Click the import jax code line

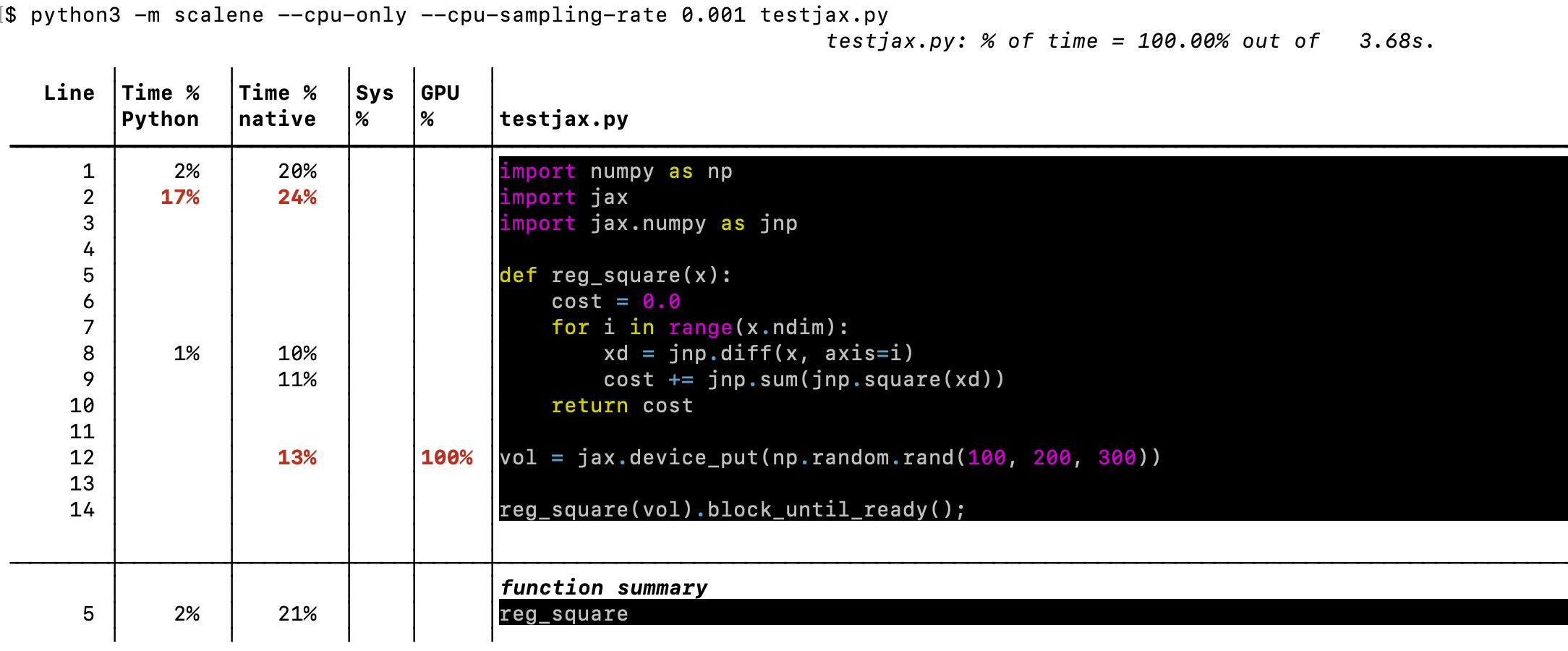[563, 197]
